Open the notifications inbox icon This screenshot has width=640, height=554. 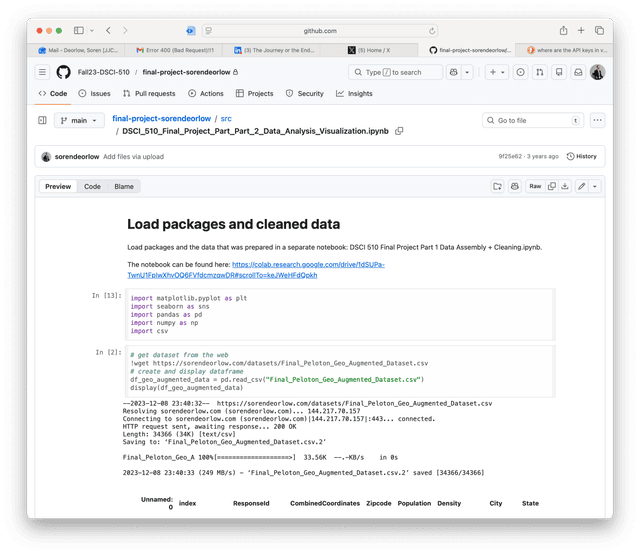(577, 72)
